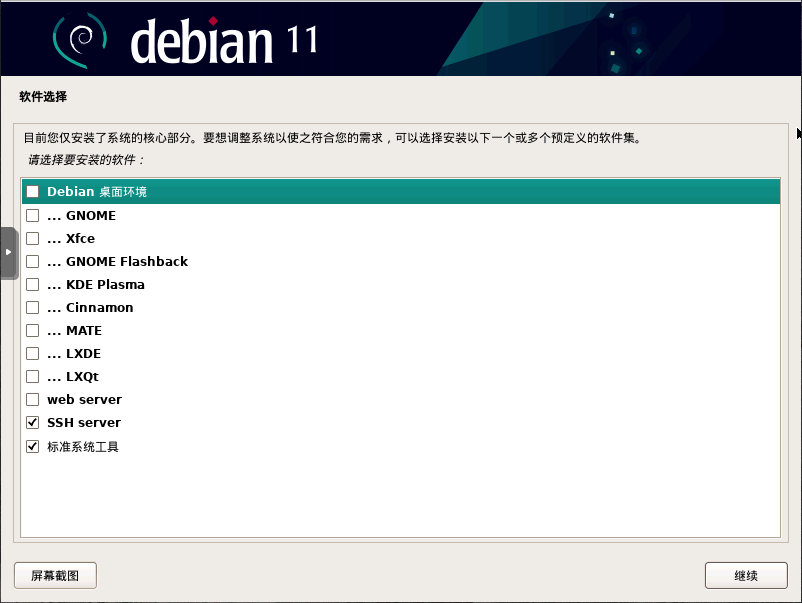Click the '... GNOME Flashback' label text
Image resolution: width=802 pixels, height=603 pixels.
pyautogui.click(x=118, y=261)
